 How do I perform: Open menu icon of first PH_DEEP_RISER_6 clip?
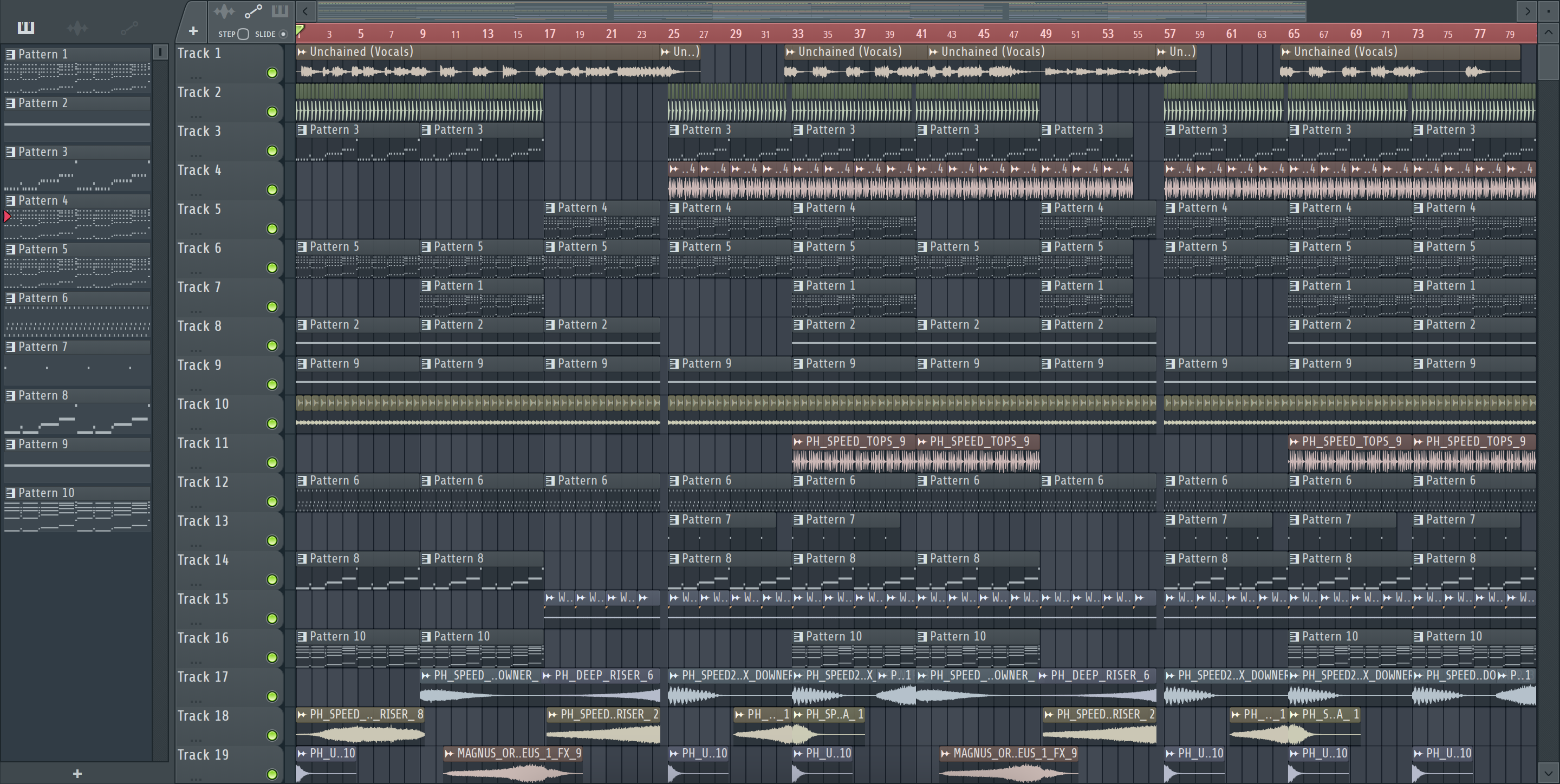click(x=547, y=676)
